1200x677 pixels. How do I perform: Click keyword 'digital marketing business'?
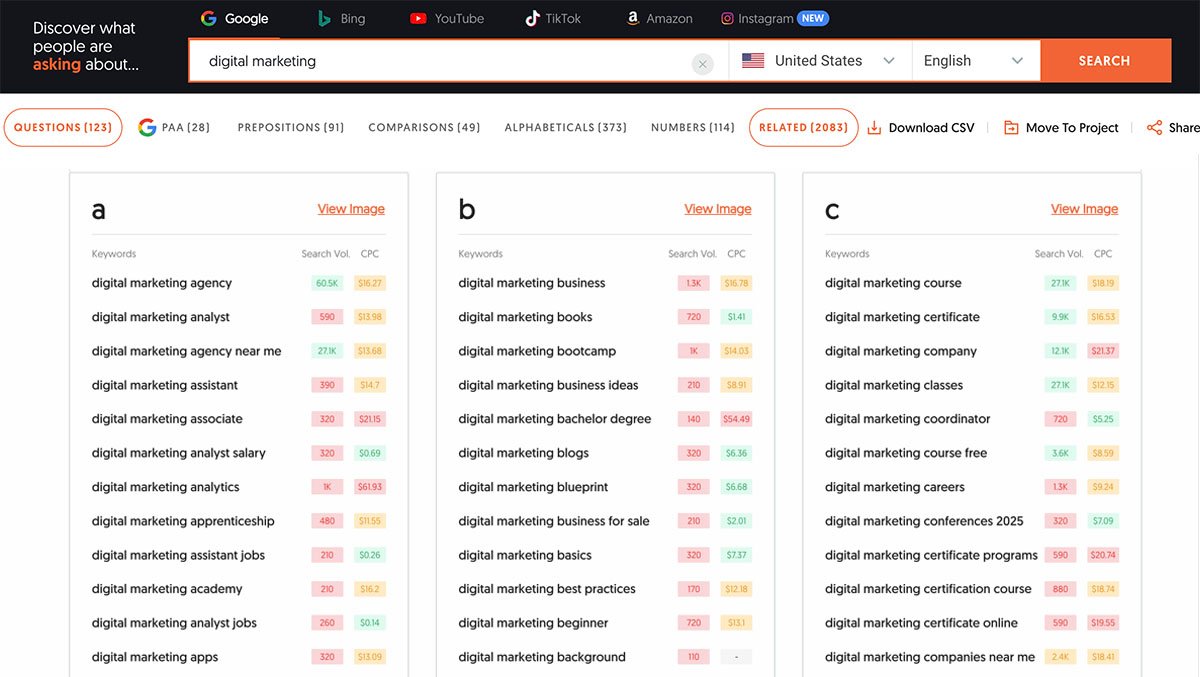tap(532, 283)
